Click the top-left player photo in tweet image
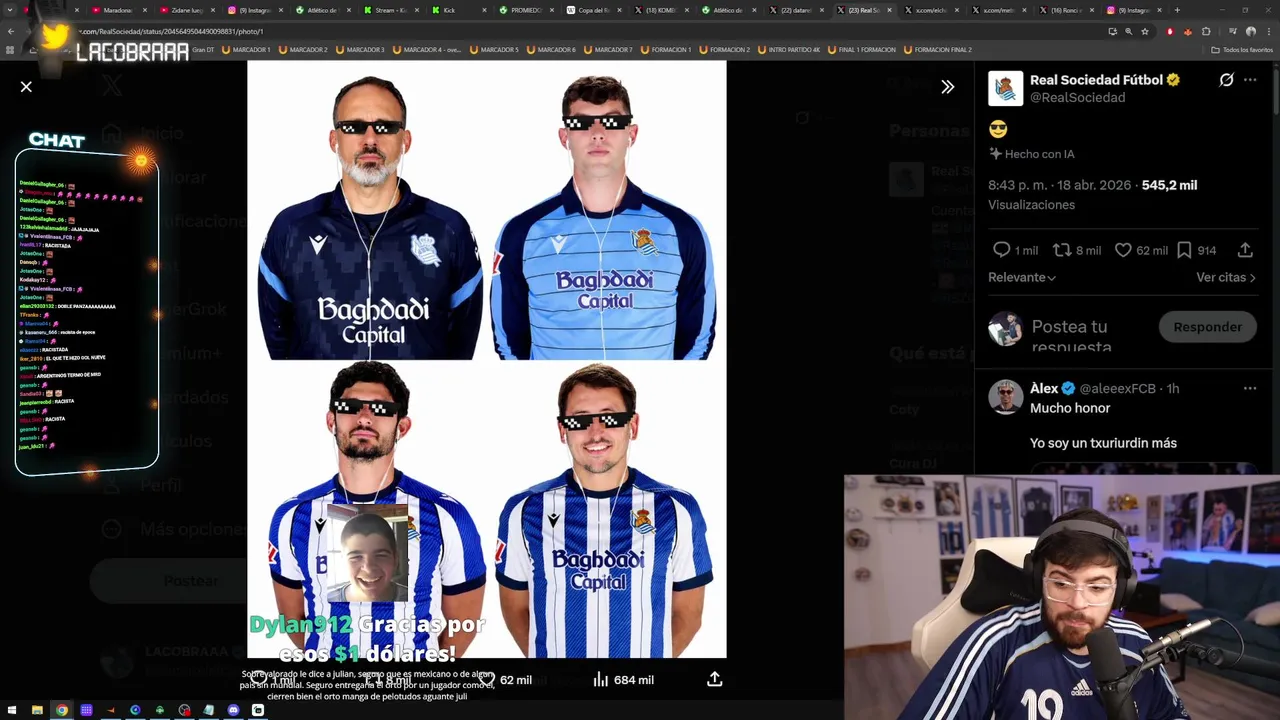 (x=370, y=212)
